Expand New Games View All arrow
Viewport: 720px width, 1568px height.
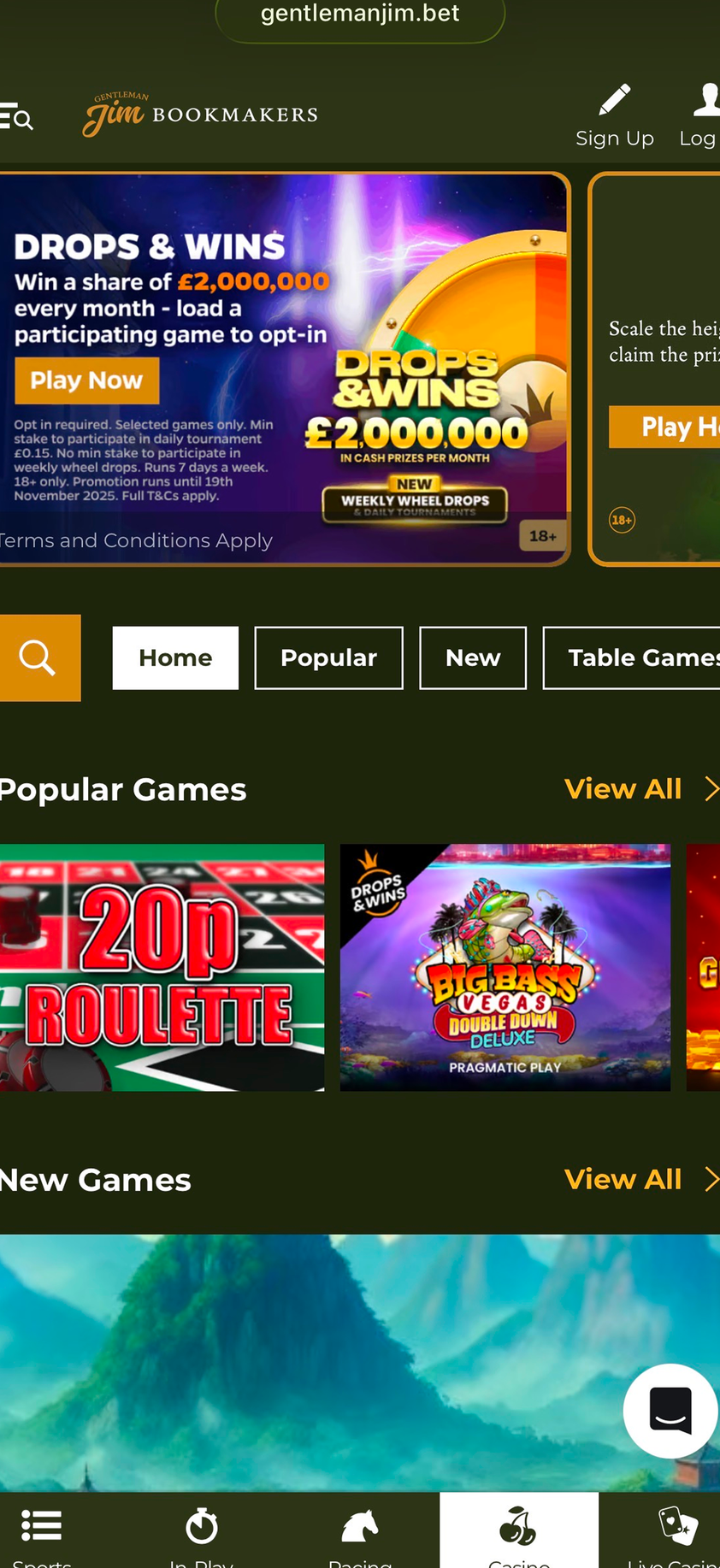[x=711, y=1179]
